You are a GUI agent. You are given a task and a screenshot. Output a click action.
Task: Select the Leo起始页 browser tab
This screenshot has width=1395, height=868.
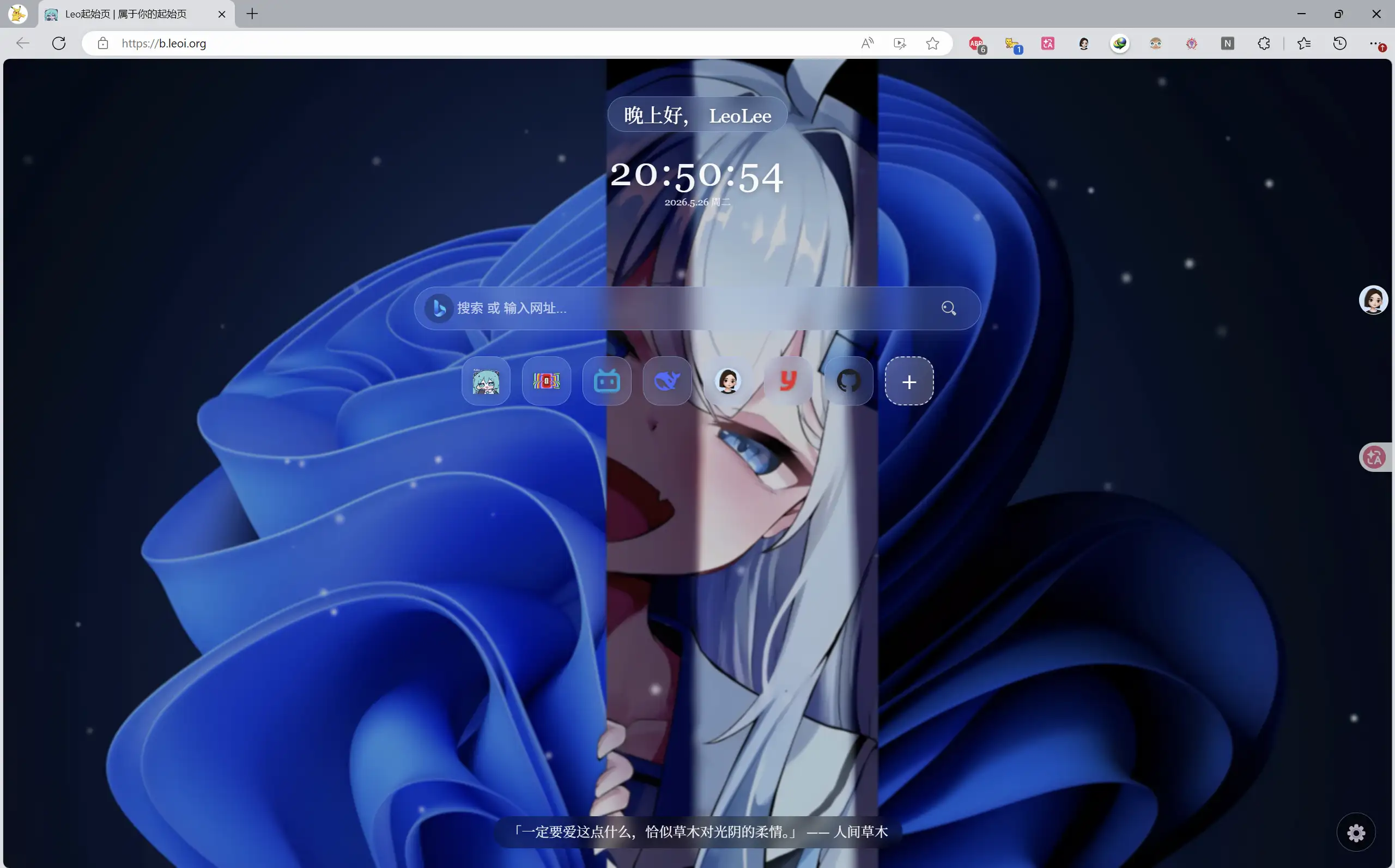pyautogui.click(x=137, y=14)
